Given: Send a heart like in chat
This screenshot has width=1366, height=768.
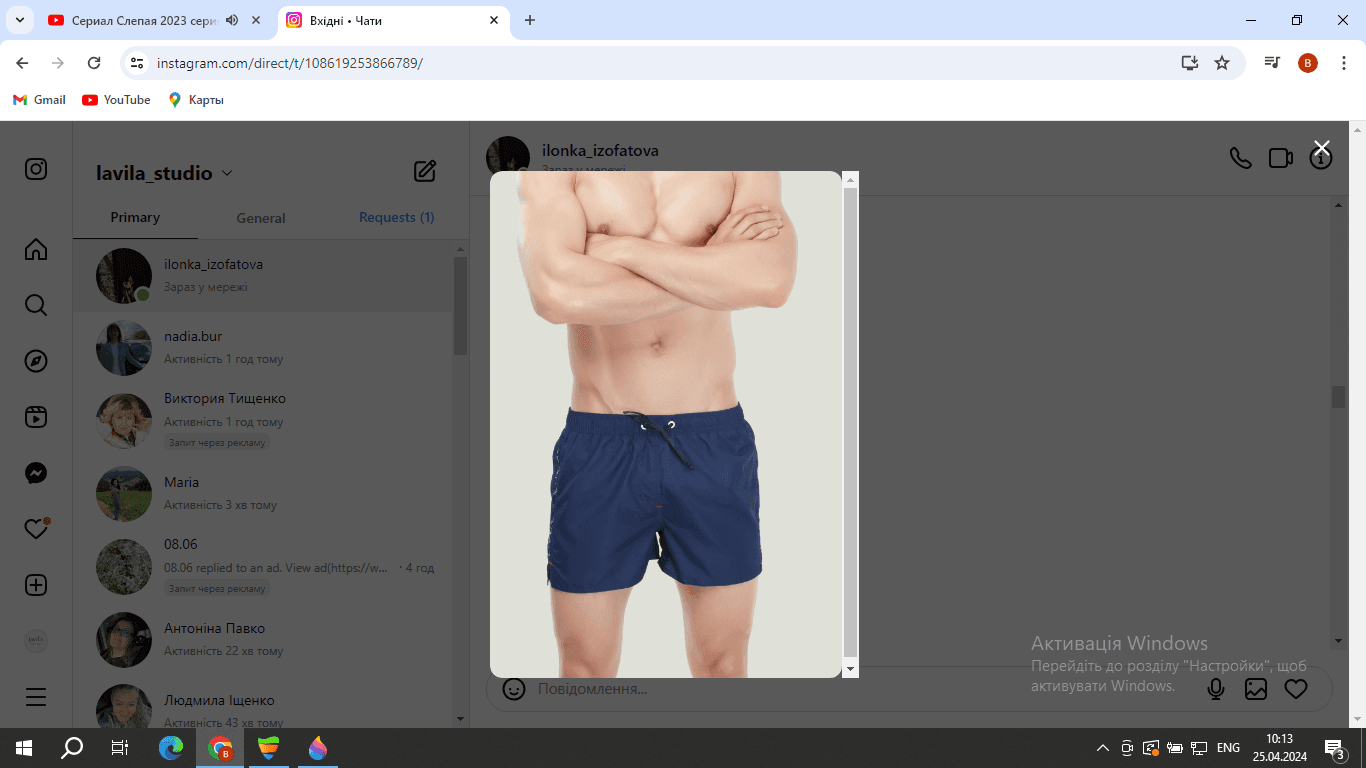Looking at the screenshot, I should 1296,689.
